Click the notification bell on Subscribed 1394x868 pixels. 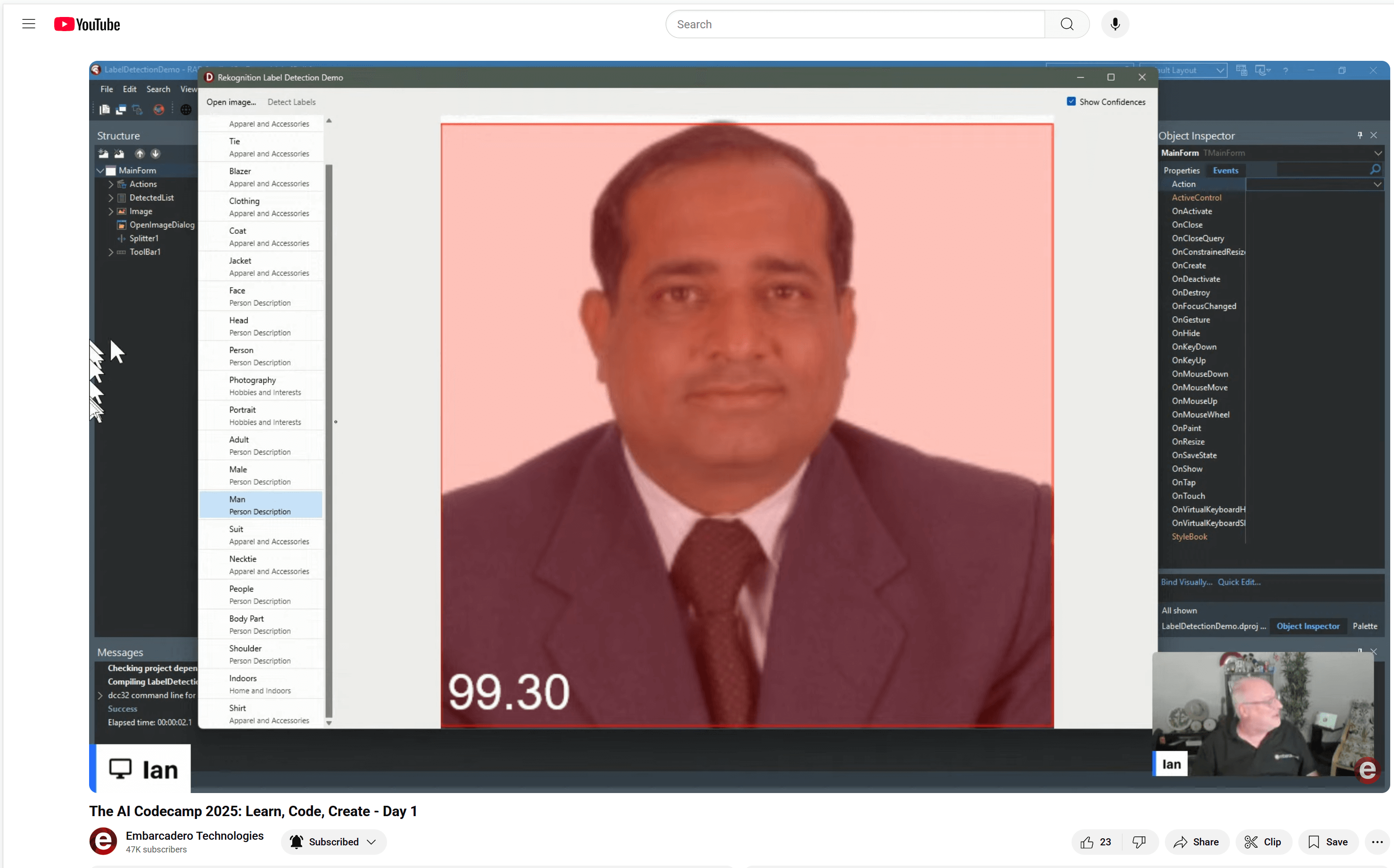(296, 842)
